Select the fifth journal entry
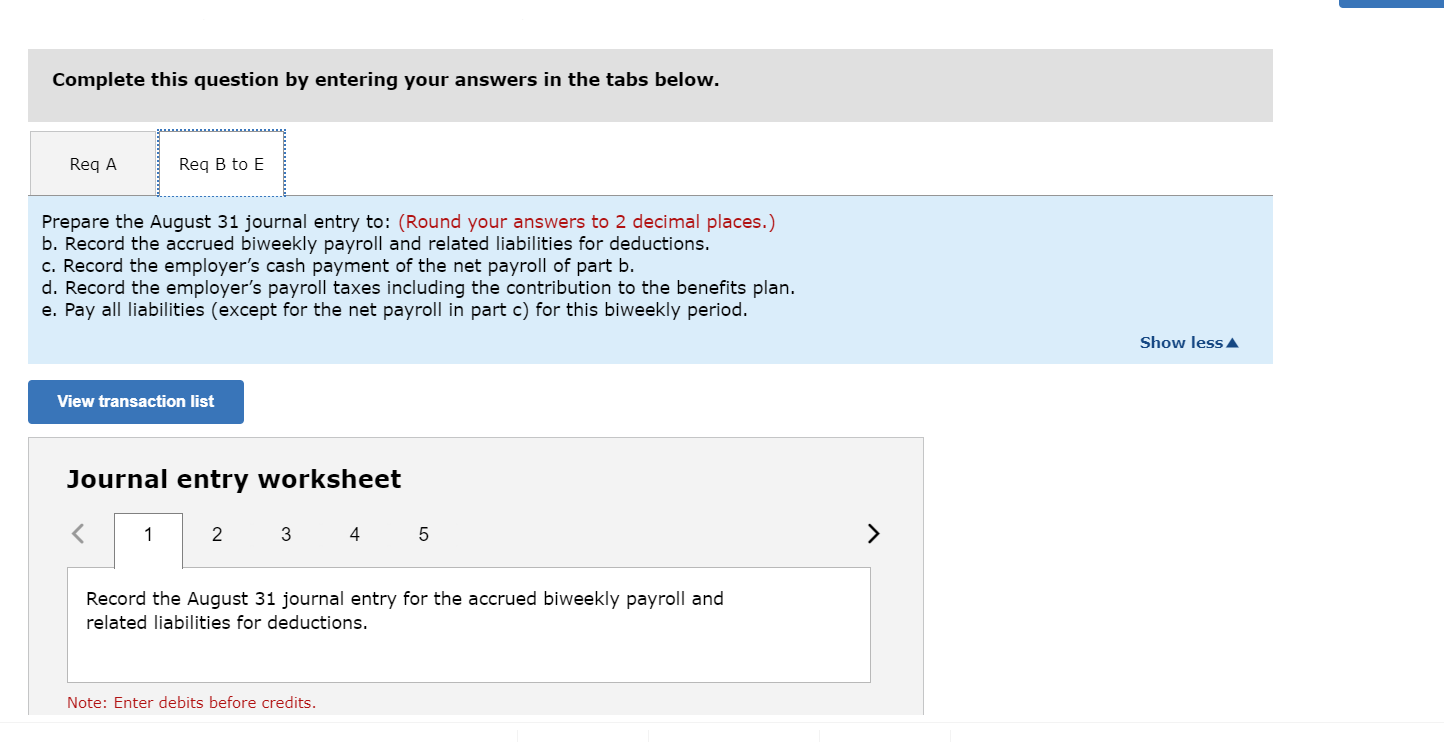1444x742 pixels. [423, 534]
